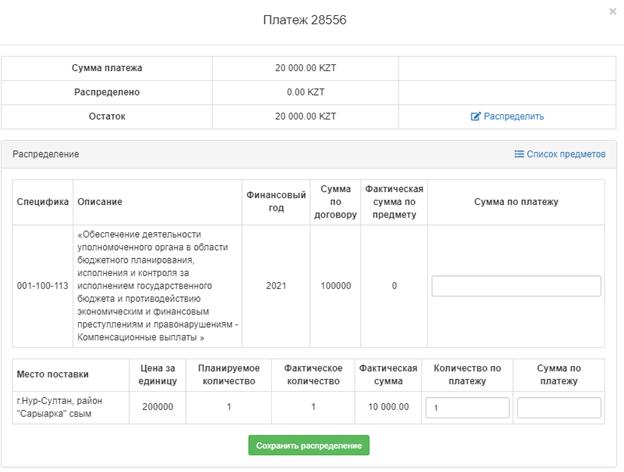
Task: Click the edit icon beside Распределить
Action: coord(476,117)
